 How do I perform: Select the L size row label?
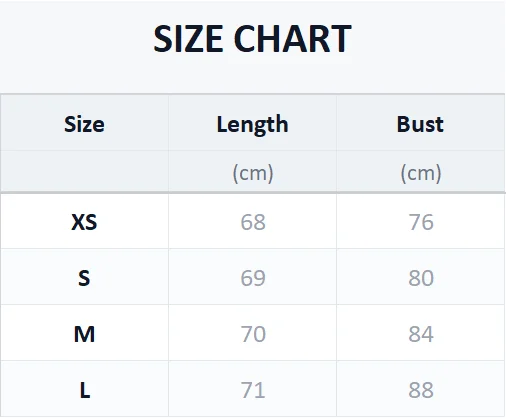[85, 390]
